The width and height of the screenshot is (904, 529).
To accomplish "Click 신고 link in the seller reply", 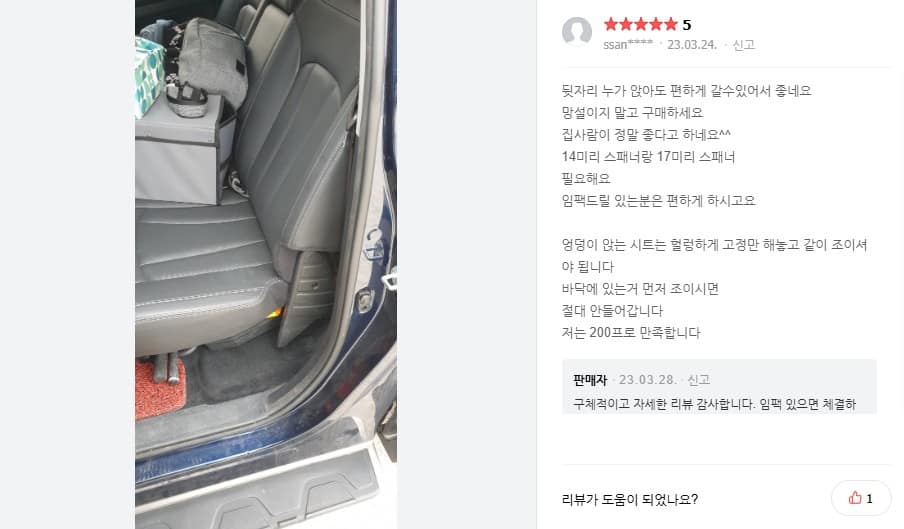I will pyautogui.click(x=698, y=380).
